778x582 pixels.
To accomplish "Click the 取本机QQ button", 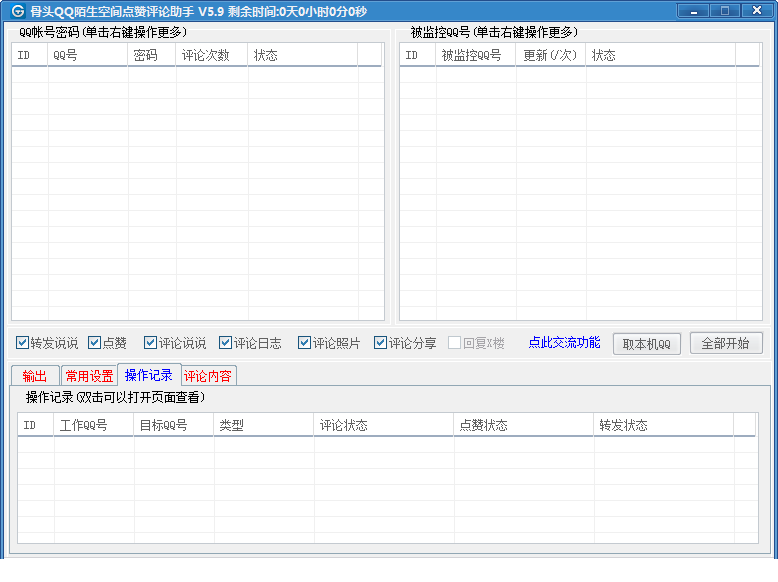I will (647, 343).
